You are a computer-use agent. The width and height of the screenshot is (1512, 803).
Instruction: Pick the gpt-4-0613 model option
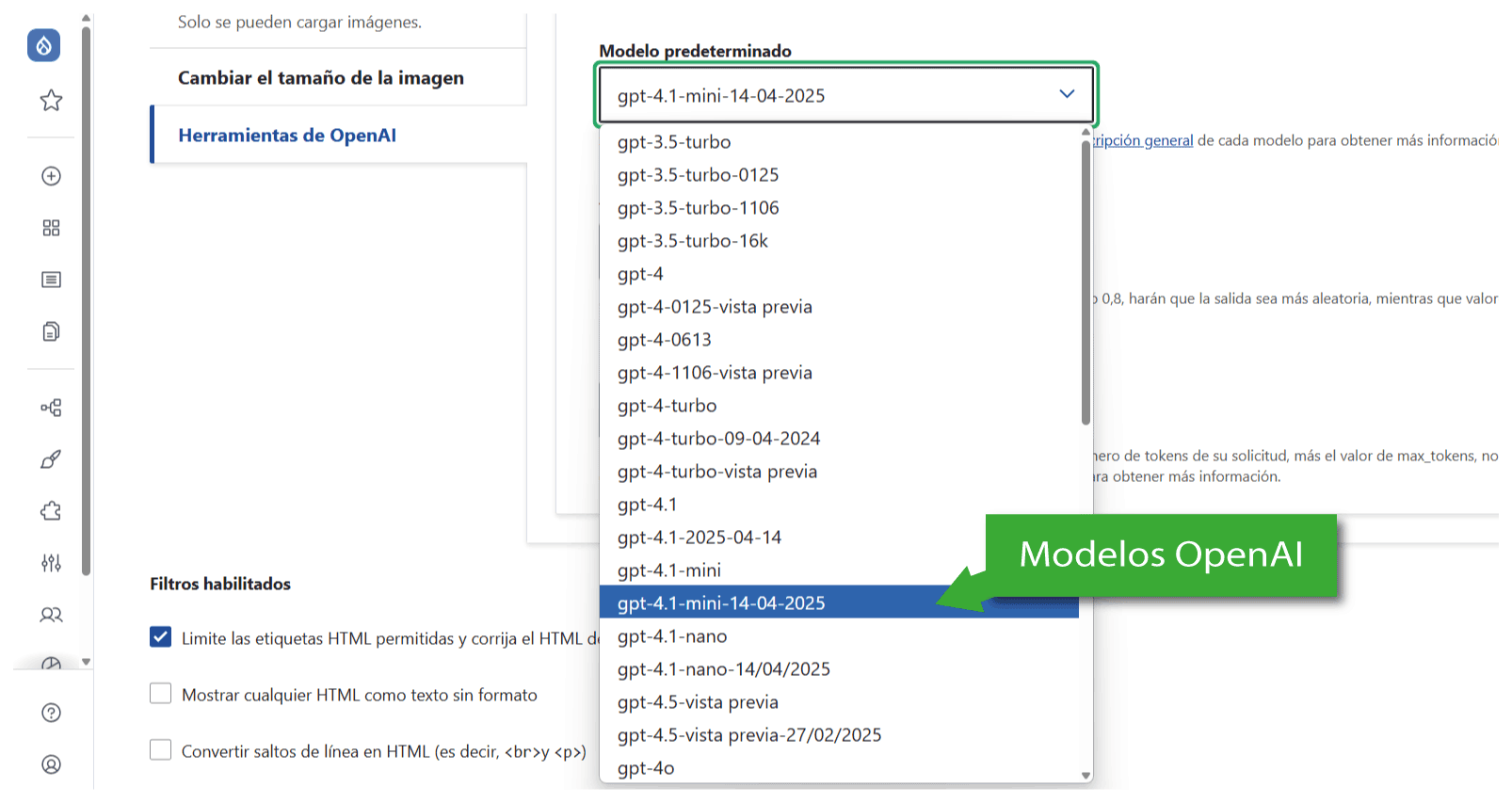[839, 340]
